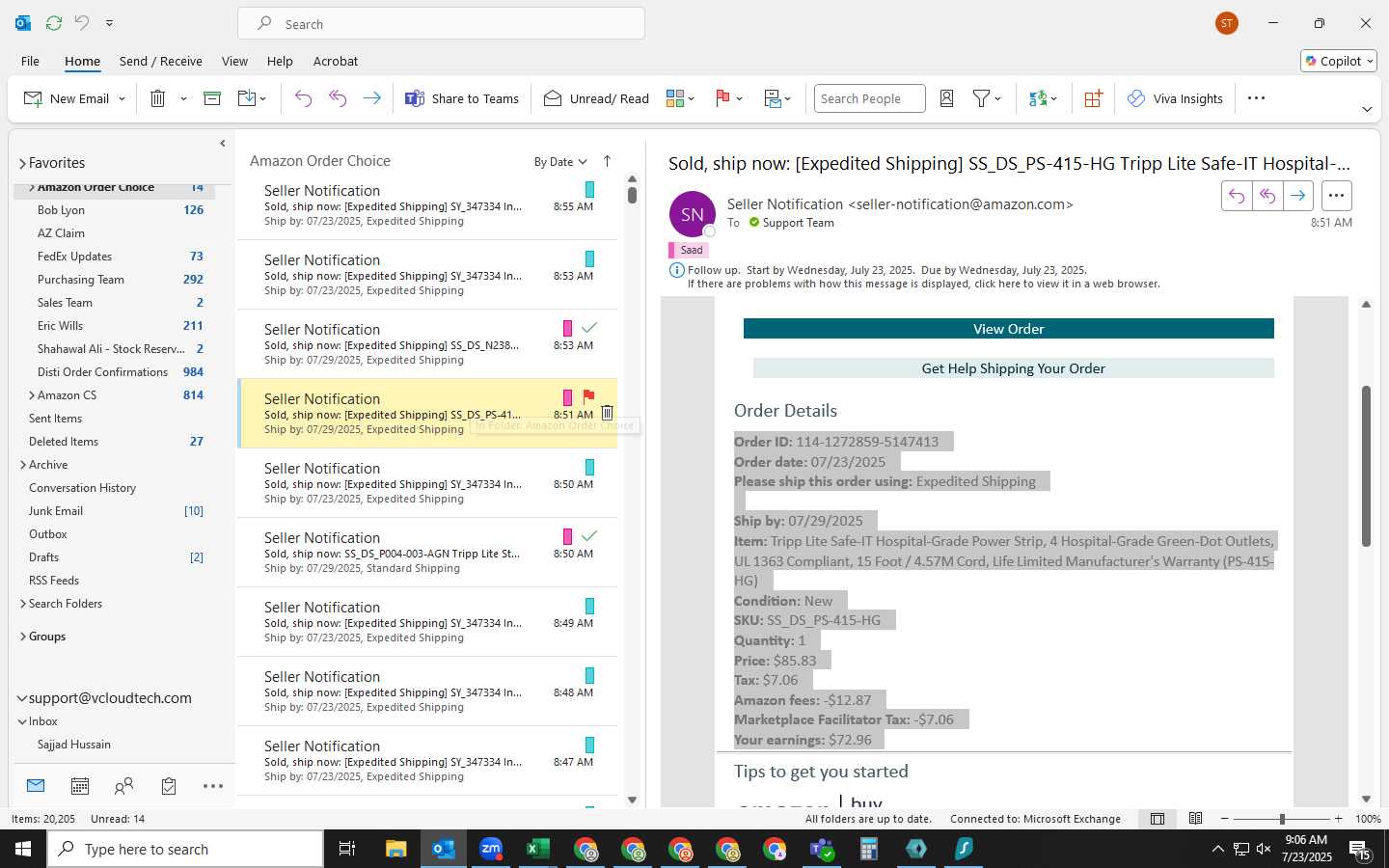Open the Categorize color grid icon
Image resolution: width=1389 pixels, height=868 pixels.
pyautogui.click(x=674, y=98)
